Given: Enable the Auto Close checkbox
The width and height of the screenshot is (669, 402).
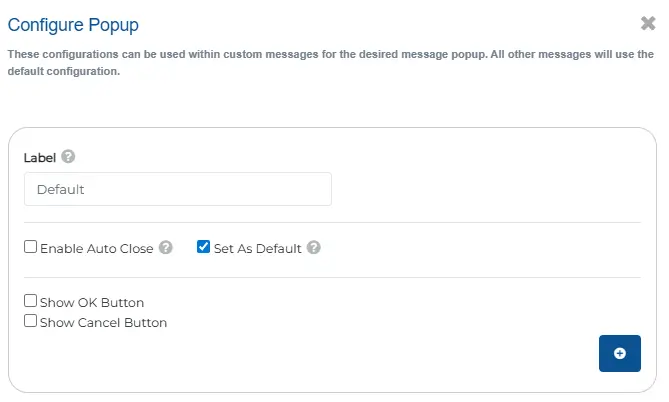Looking at the screenshot, I should (x=30, y=247).
